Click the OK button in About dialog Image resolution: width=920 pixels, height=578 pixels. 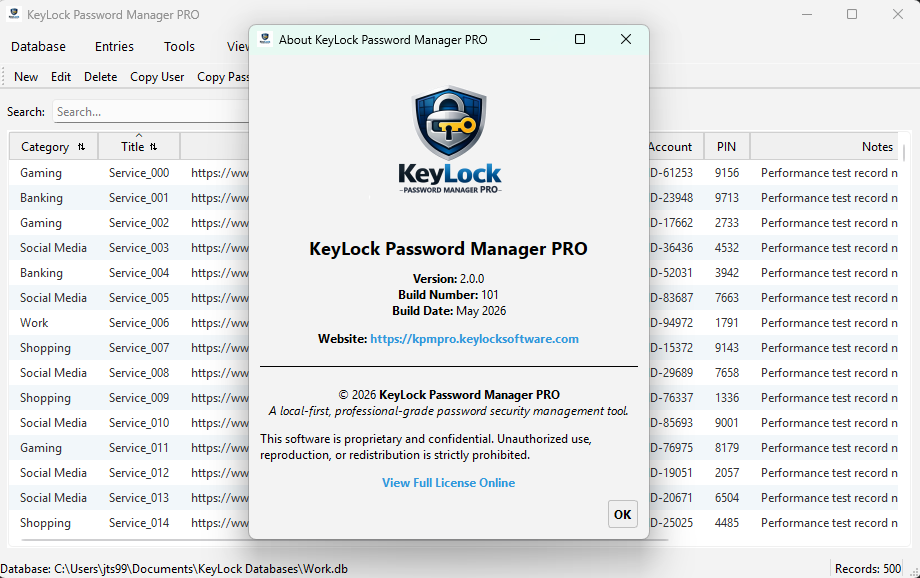[623, 515]
